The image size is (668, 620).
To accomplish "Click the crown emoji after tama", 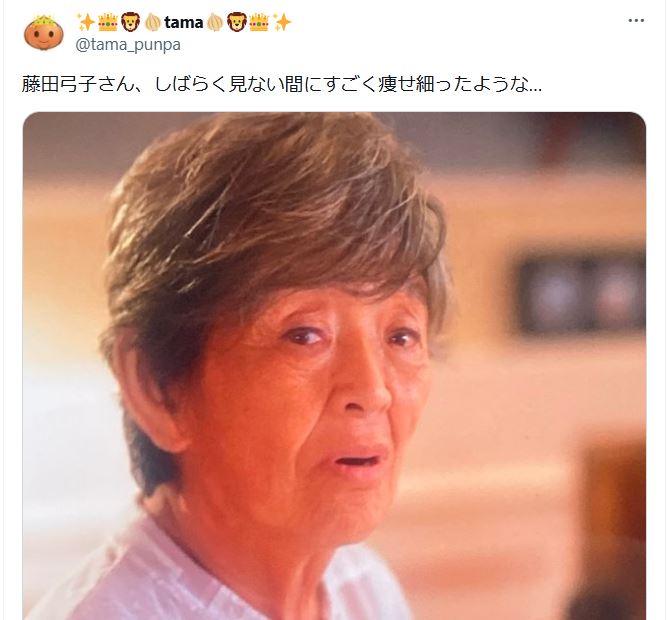I will (x=259, y=22).
